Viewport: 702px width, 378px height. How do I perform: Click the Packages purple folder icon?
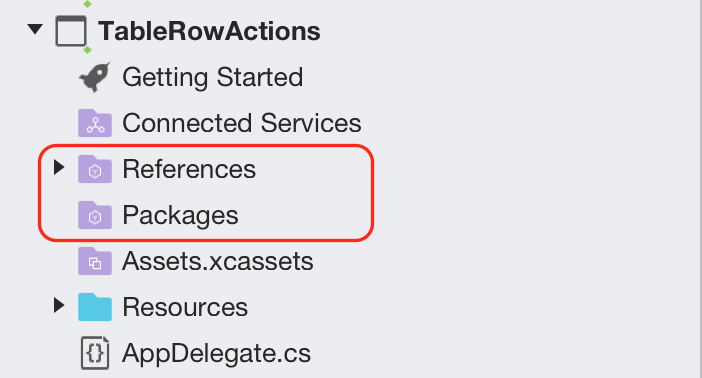(95, 215)
